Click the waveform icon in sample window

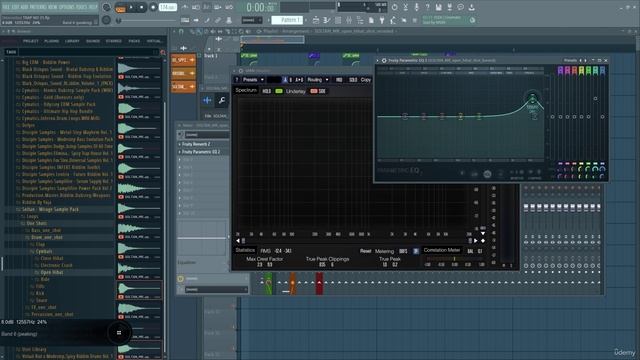point(207,100)
